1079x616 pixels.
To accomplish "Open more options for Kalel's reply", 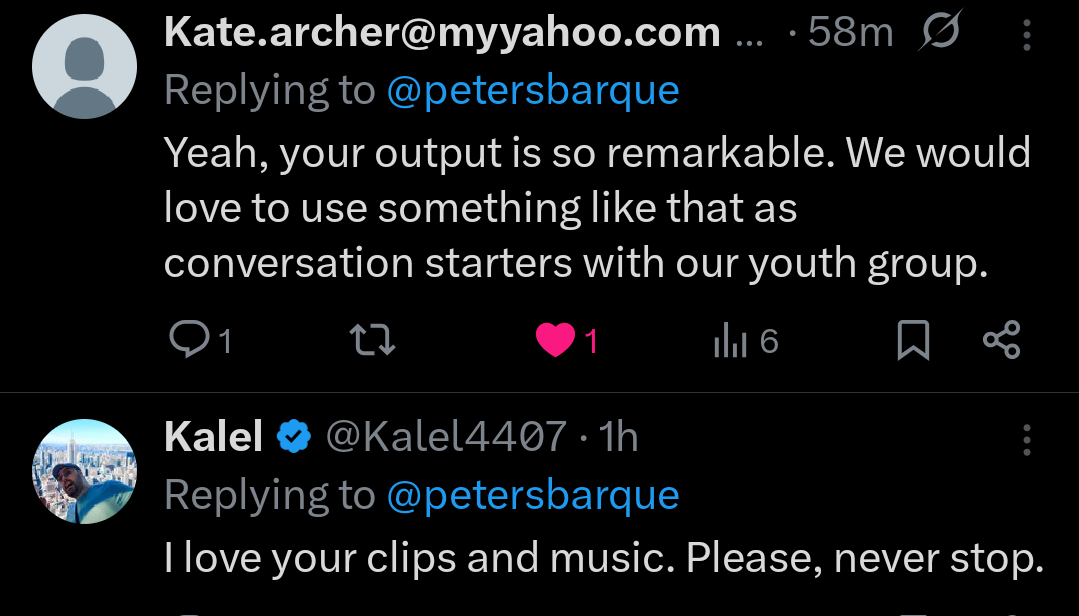I will [x=1026, y=439].
